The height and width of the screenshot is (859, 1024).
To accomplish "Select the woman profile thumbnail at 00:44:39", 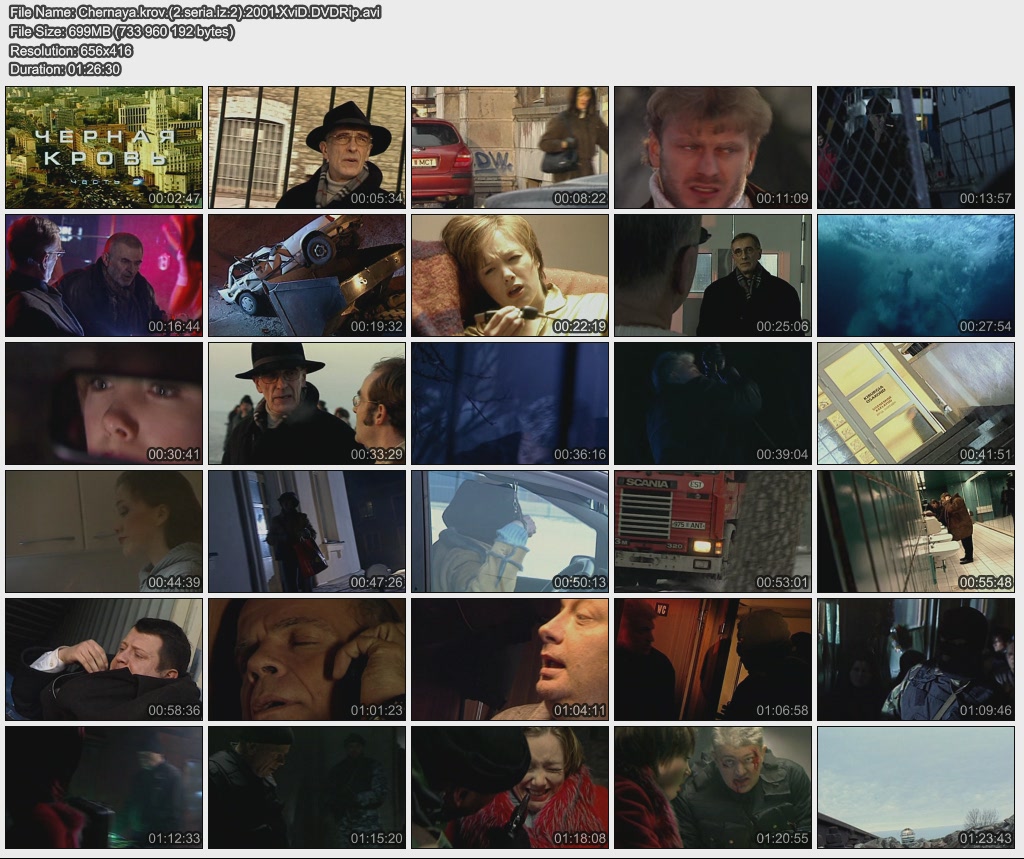I will pyautogui.click(x=104, y=532).
